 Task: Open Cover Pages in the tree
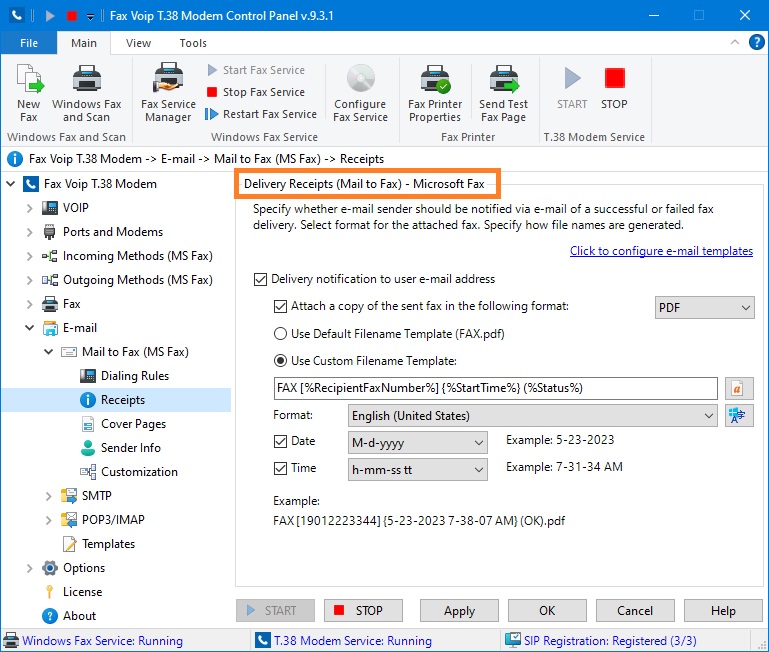tap(133, 424)
